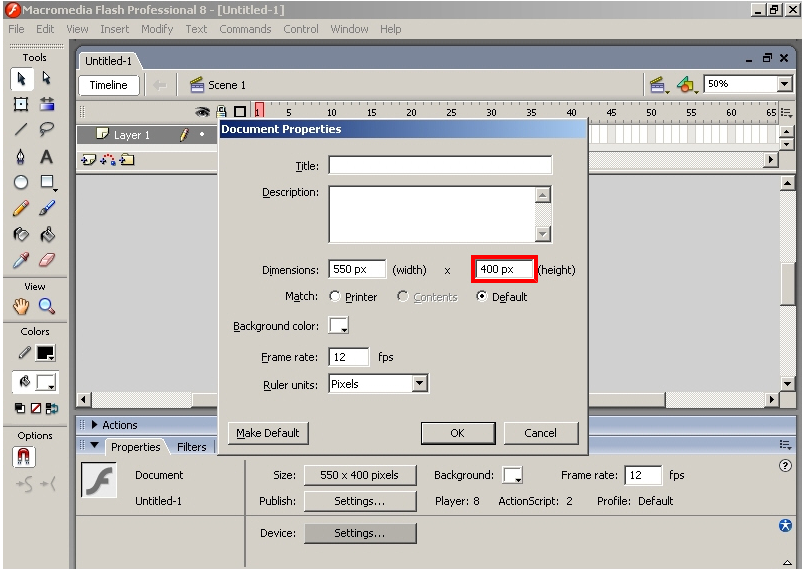Select the Contents match radio button

403,296
